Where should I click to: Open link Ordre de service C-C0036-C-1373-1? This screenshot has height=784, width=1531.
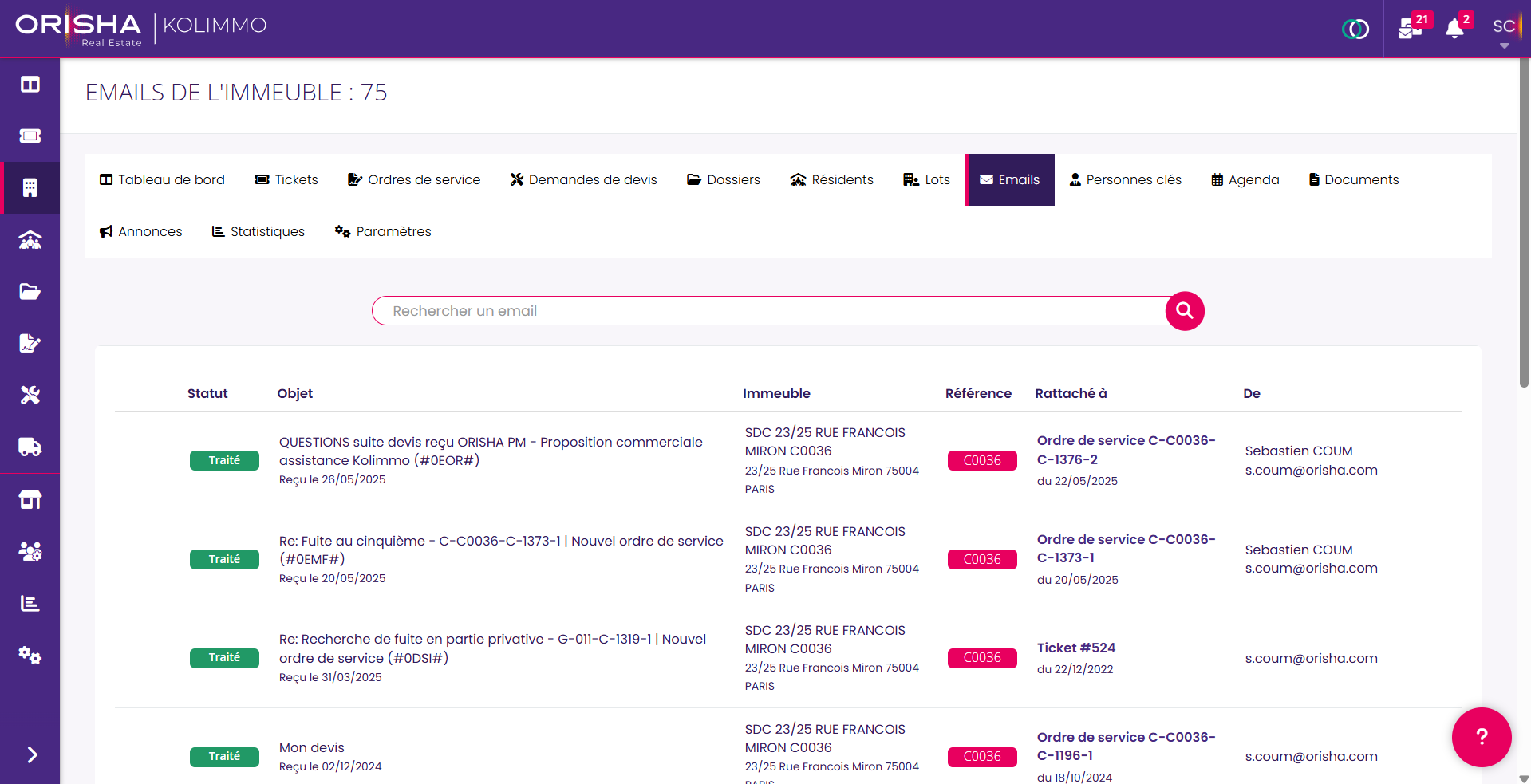tap(1127, 549)
